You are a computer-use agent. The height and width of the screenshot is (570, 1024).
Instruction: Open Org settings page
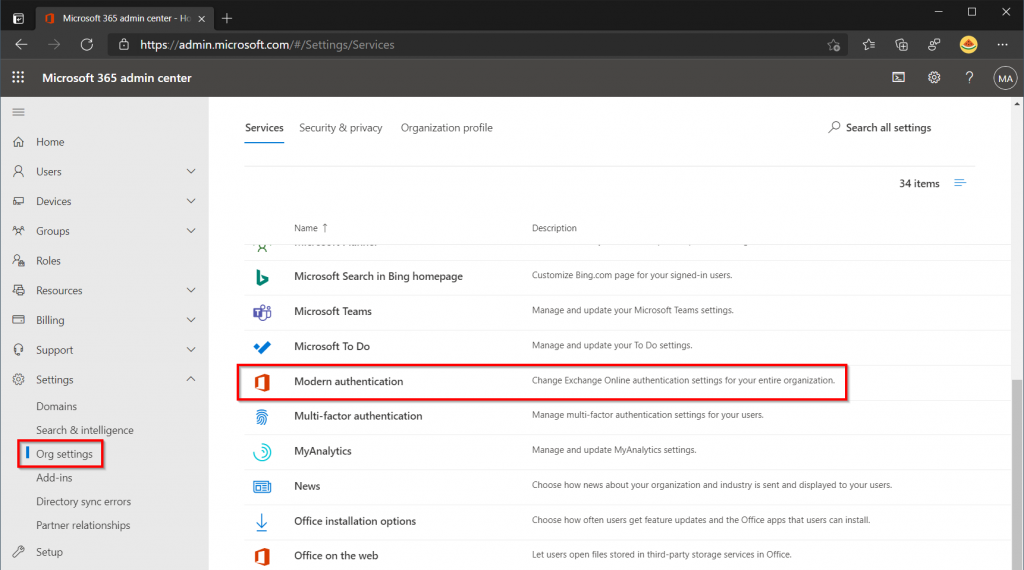point(64,454)
